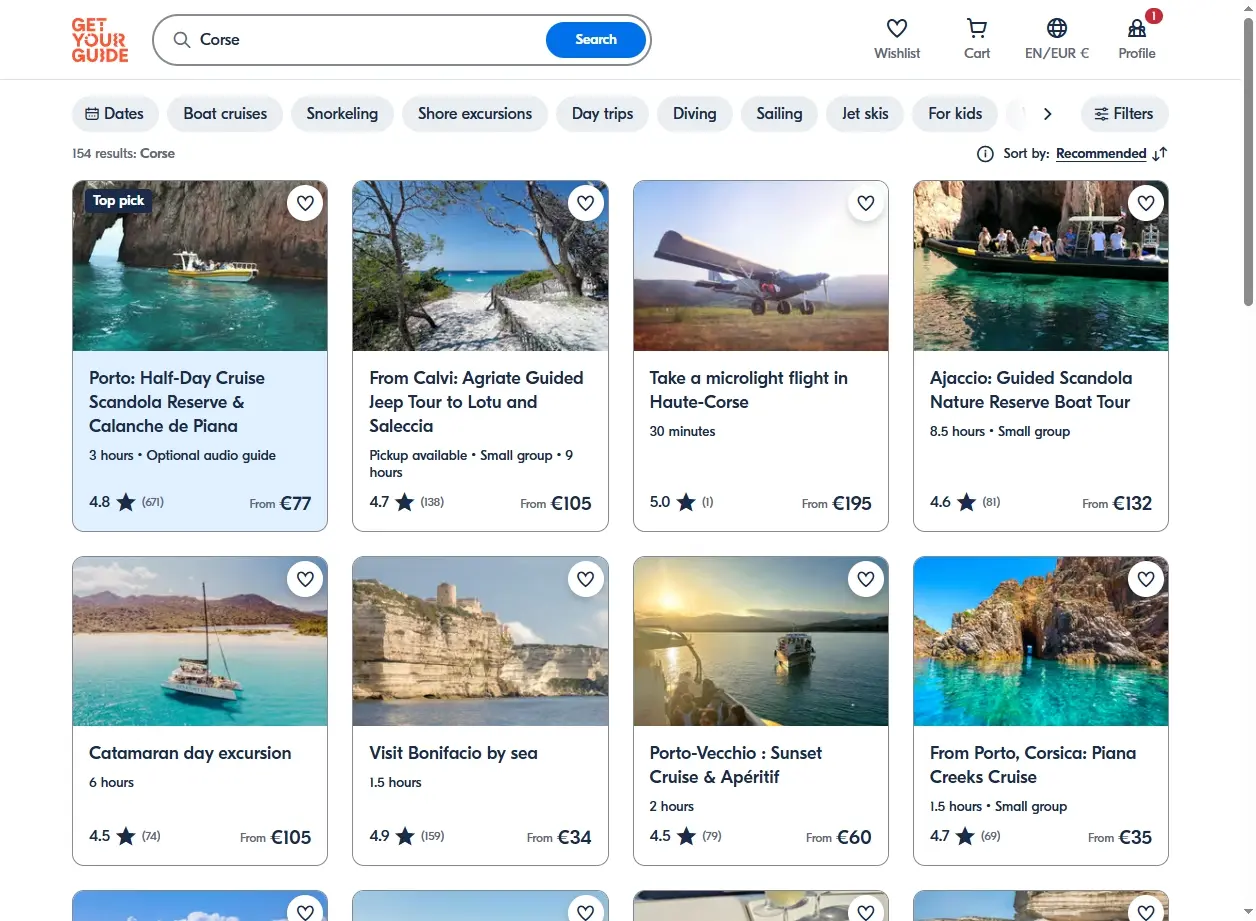
Task: Open From Calvi: Agriate Guided Jeep Tour title
Action: [476, 402]
